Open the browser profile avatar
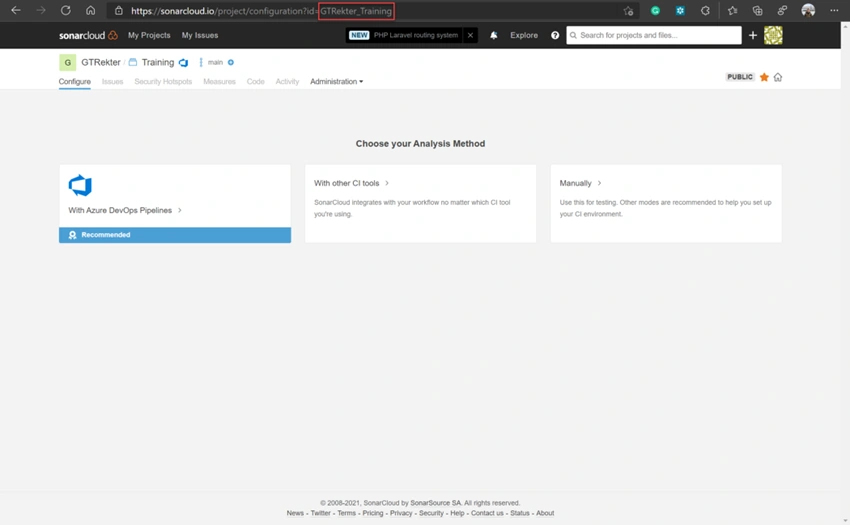This screenshot has height=525, width=850. tap(808, 10)
